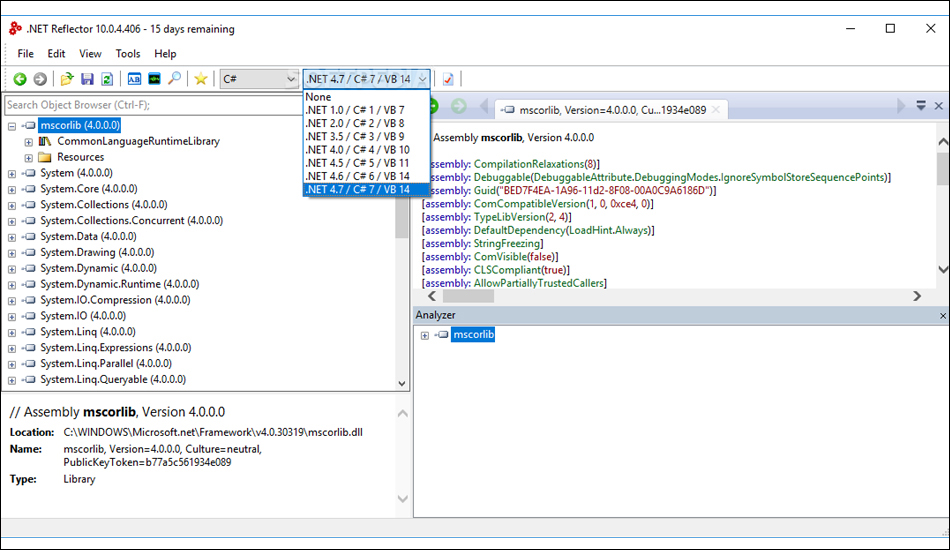Choose .NET 4.6 / C# 6 / VB 14
Image resolution: width=950 pixels, height=550 pixels.
click(x=367, y=176)
